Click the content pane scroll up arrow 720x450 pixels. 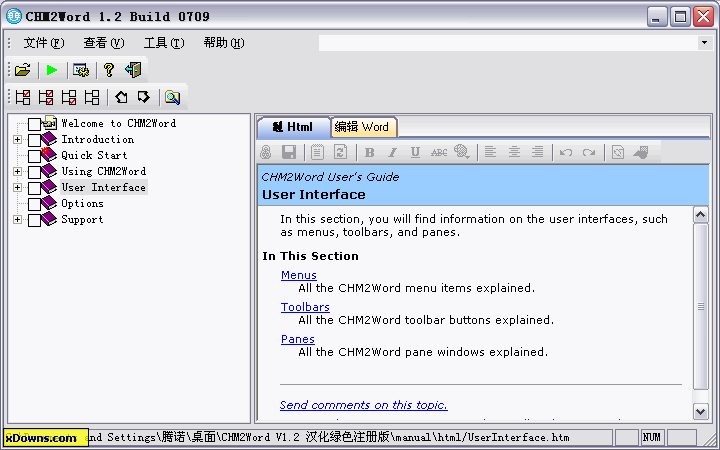pyautogui.click(x=700, y=215)
